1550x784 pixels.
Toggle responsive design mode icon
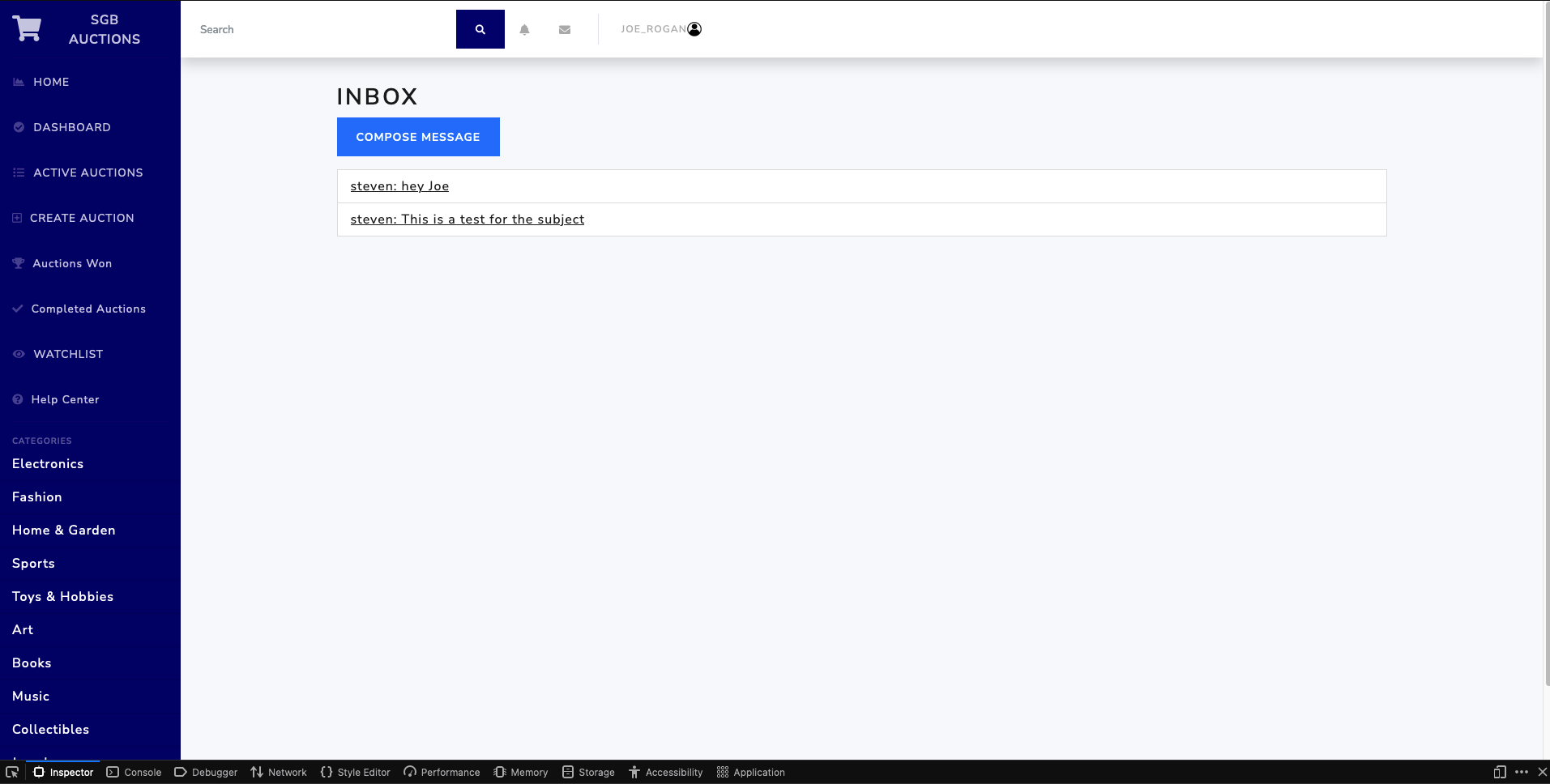click(1500, 772)
